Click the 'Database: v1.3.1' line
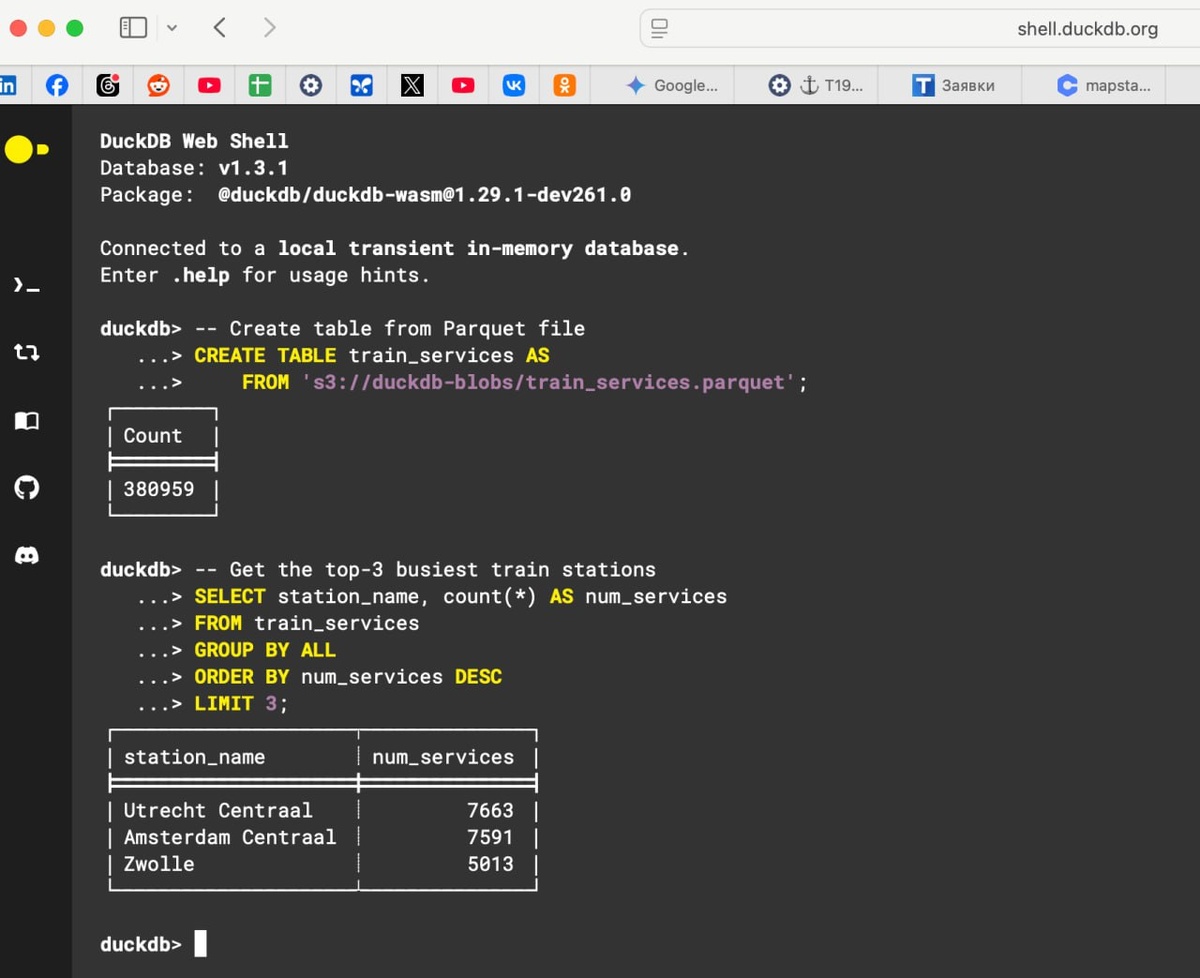This screenshot has width=1200, height=978. pos(194,168)
